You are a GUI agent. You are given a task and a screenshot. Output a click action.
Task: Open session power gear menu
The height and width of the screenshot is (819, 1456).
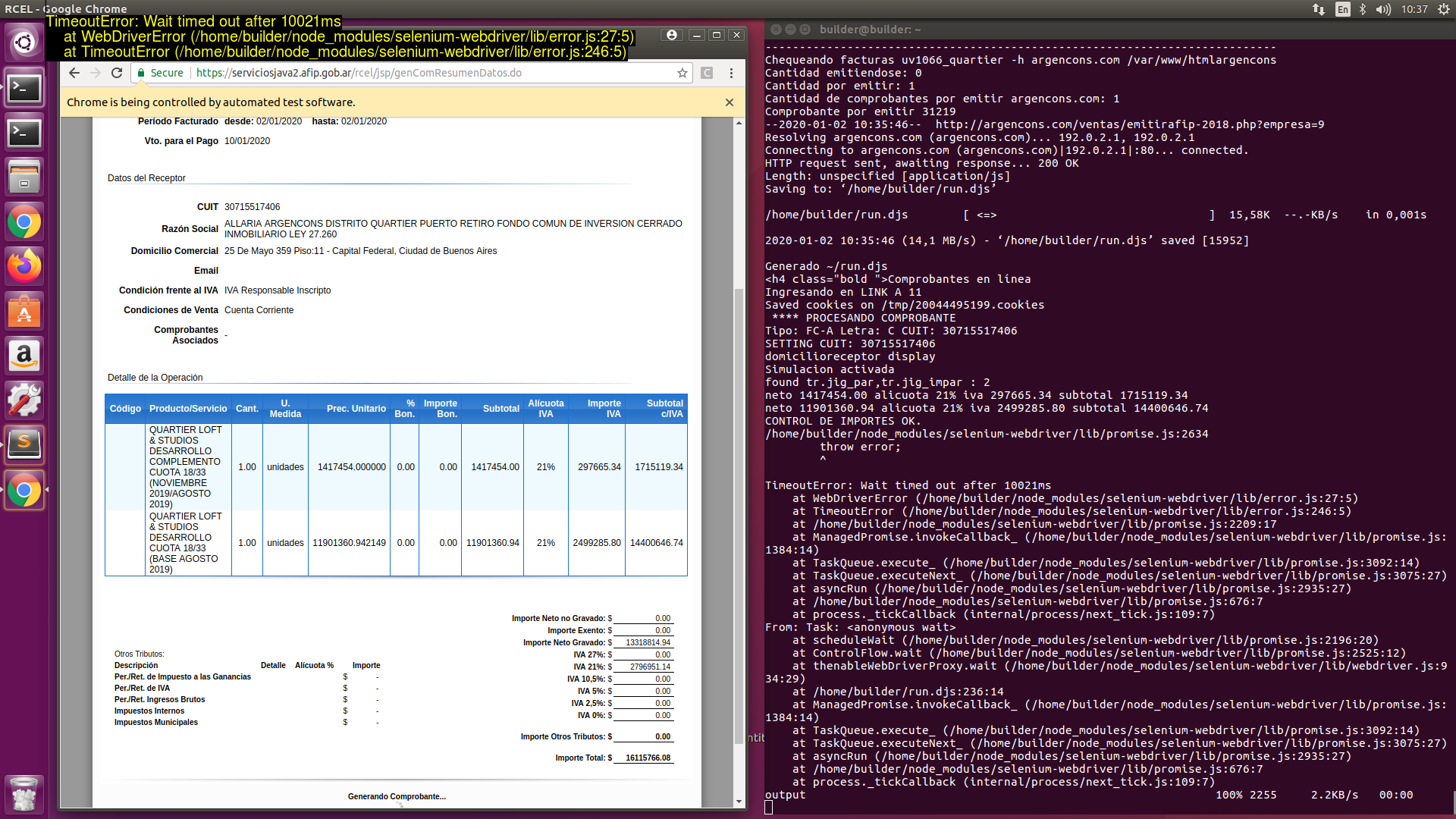click(1443, 9)
